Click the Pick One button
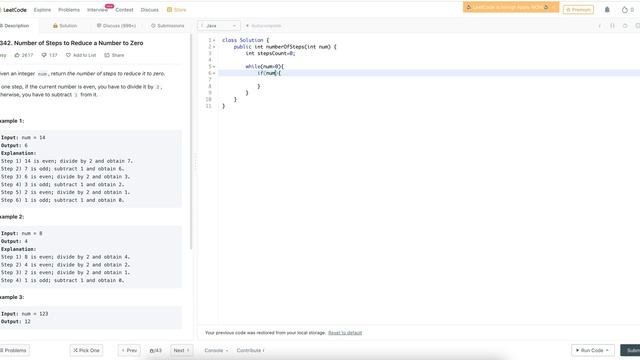This screenshot has width=640, height=360. coord(86,350)
